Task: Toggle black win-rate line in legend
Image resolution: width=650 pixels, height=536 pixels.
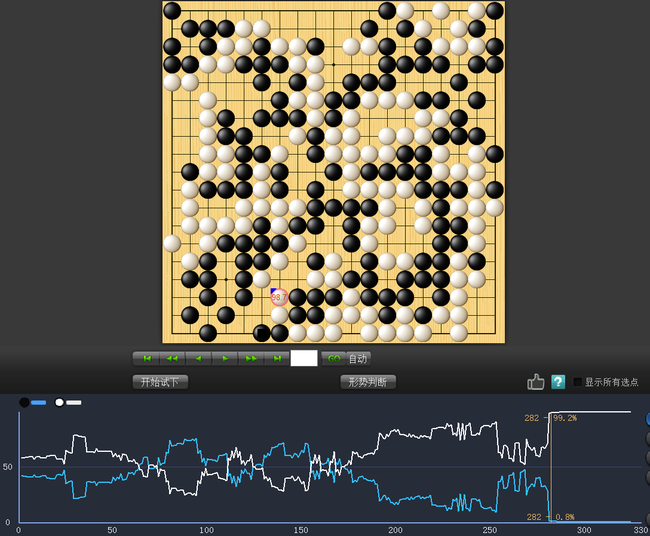Action: click(33, 403)
